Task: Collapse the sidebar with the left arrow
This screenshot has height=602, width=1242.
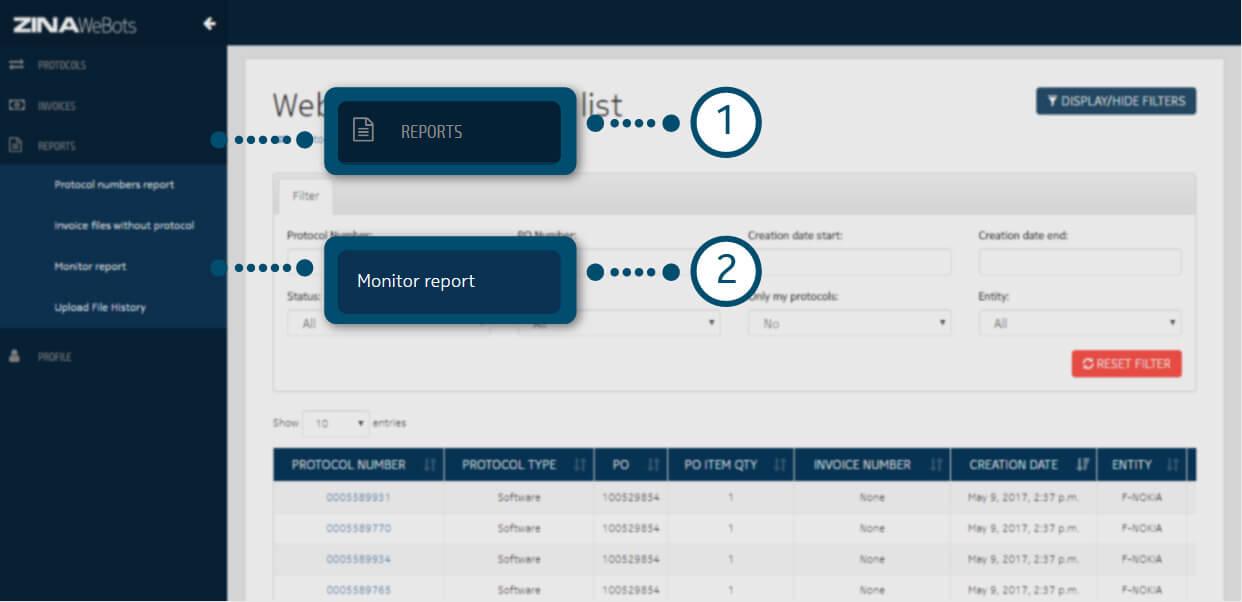Action: (x=209, y=24)
